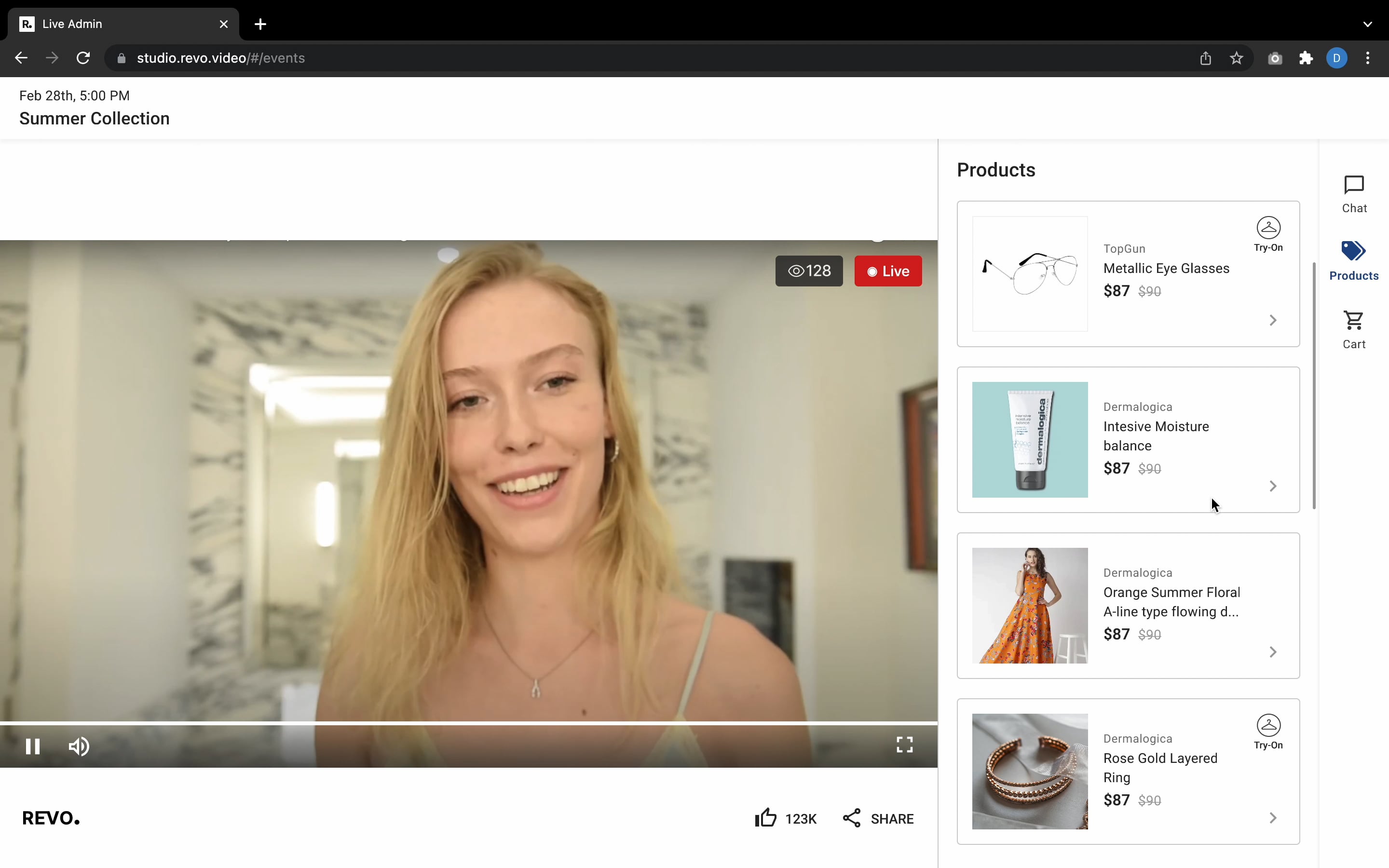The width and height of the screenshot is (1389, 868).
Task: Open the shopping Cart
Action: click(x=1353, y=327)
